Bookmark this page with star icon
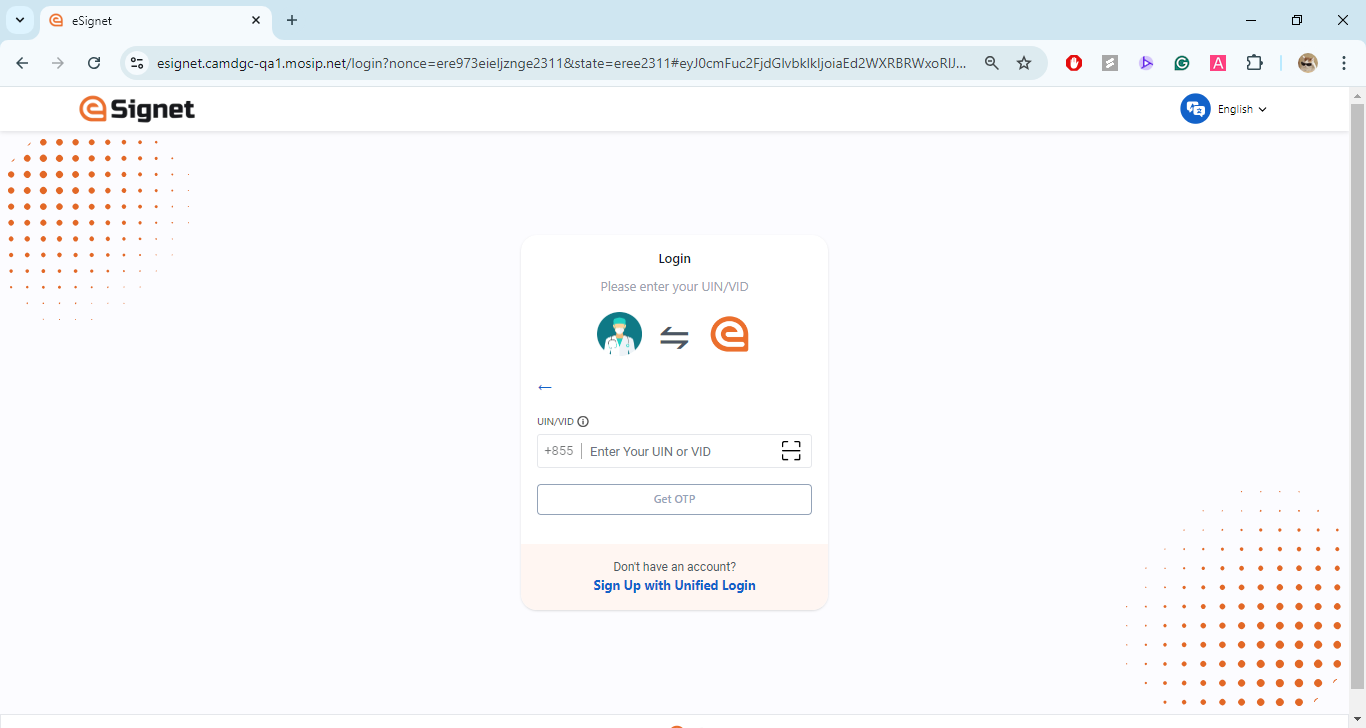 point(1024,63)
